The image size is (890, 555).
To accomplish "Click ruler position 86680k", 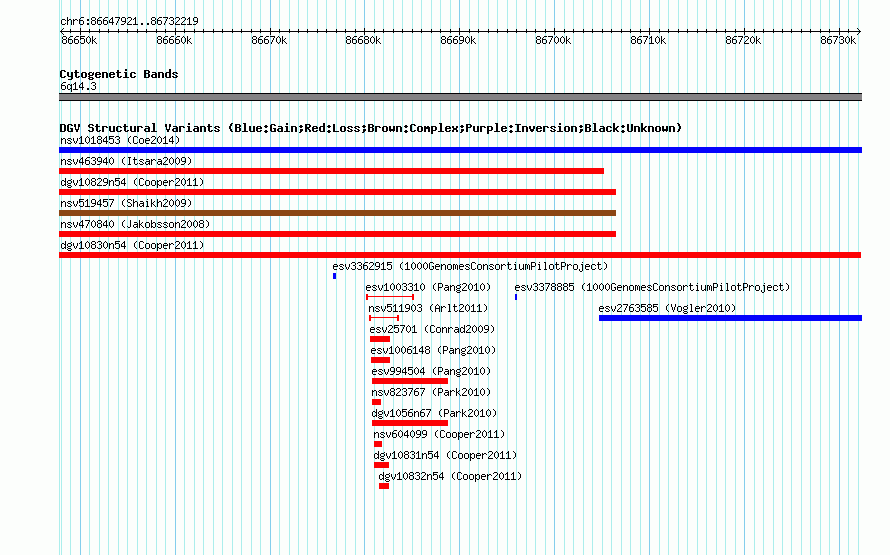I will click(x=363, y=40).
